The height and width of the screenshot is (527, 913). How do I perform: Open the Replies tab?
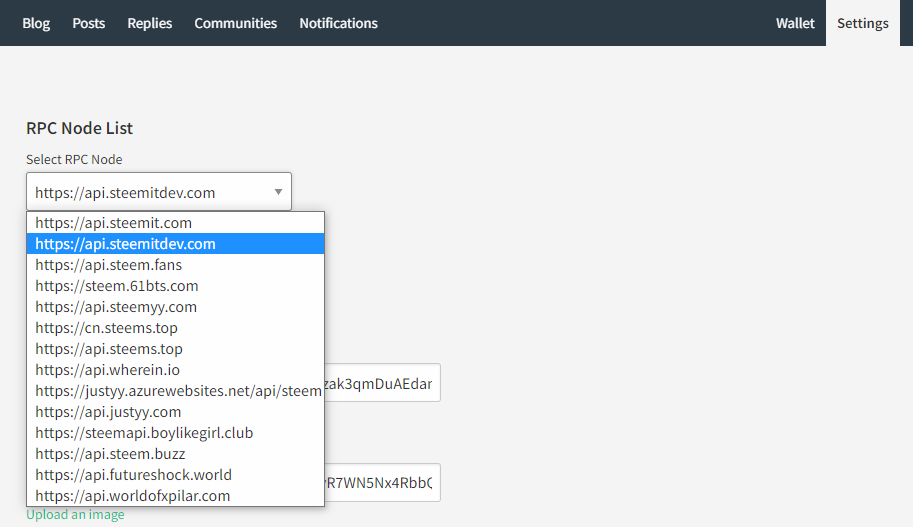pos(150,23)
